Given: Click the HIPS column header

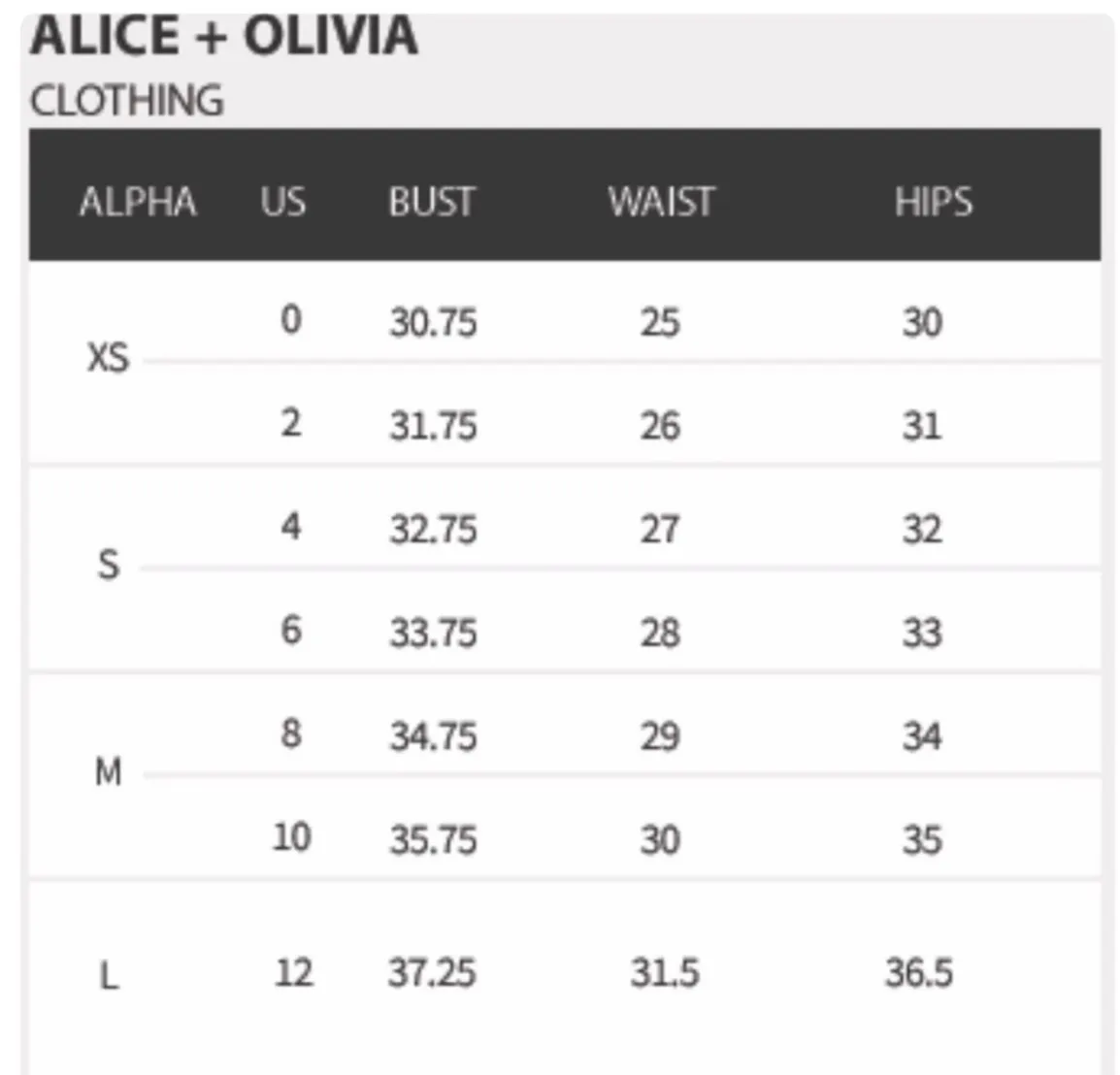Looking at the screenshot, I should pyautogui.click(x=933, y=202).
